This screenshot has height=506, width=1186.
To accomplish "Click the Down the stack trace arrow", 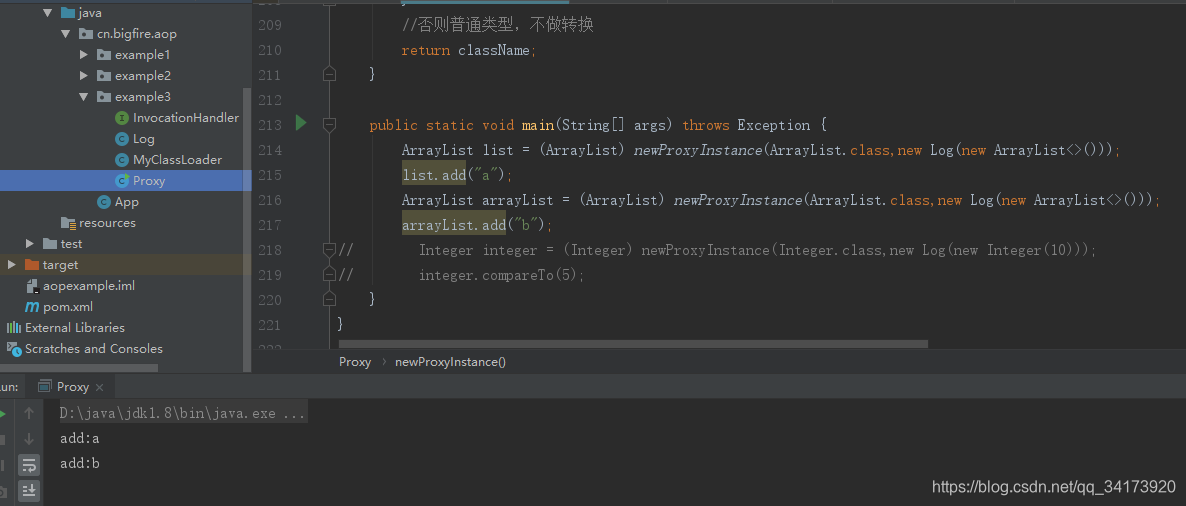I will pos(29,439).
